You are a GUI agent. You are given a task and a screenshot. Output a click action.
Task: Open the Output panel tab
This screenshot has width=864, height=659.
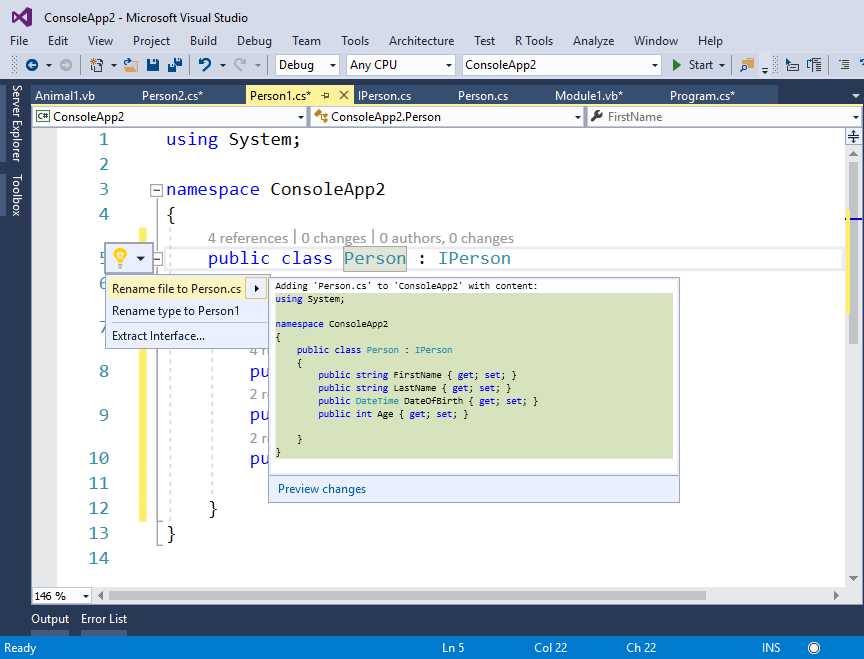pos(50,619)
